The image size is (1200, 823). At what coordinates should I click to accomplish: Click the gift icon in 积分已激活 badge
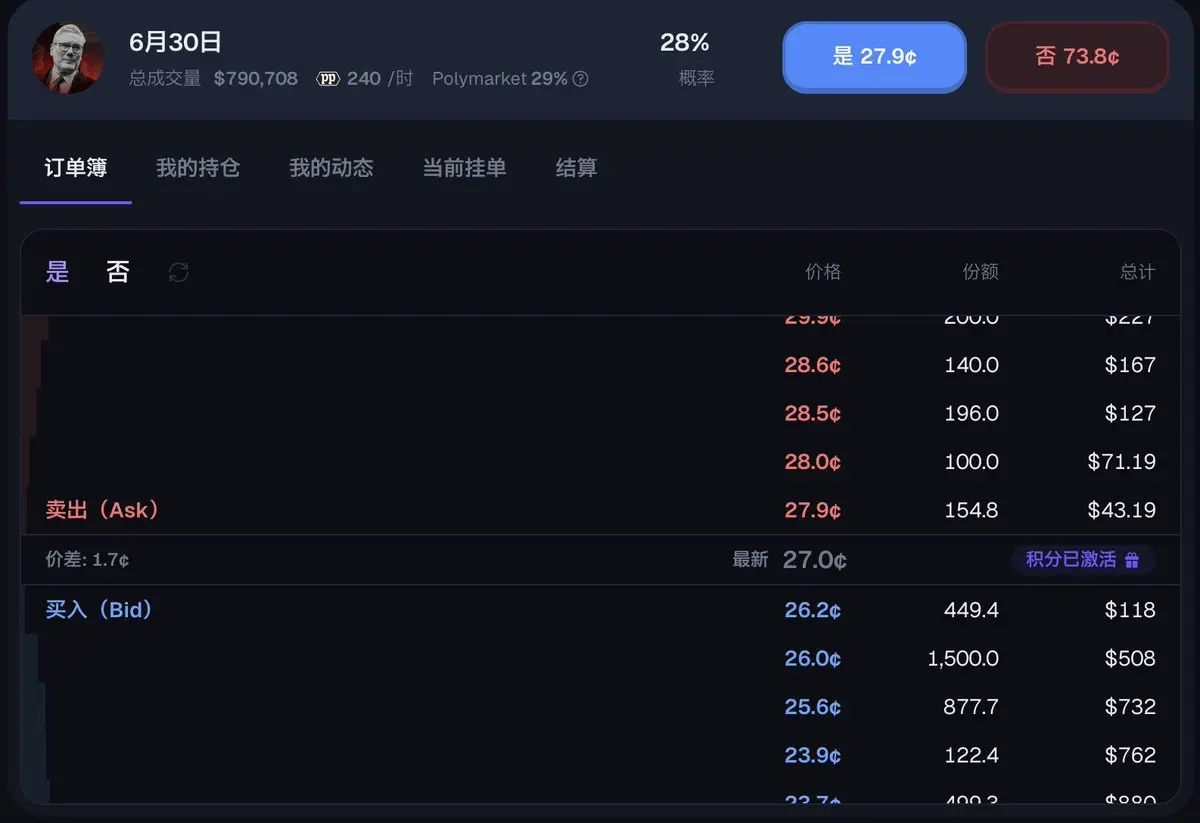[1132, 560]
